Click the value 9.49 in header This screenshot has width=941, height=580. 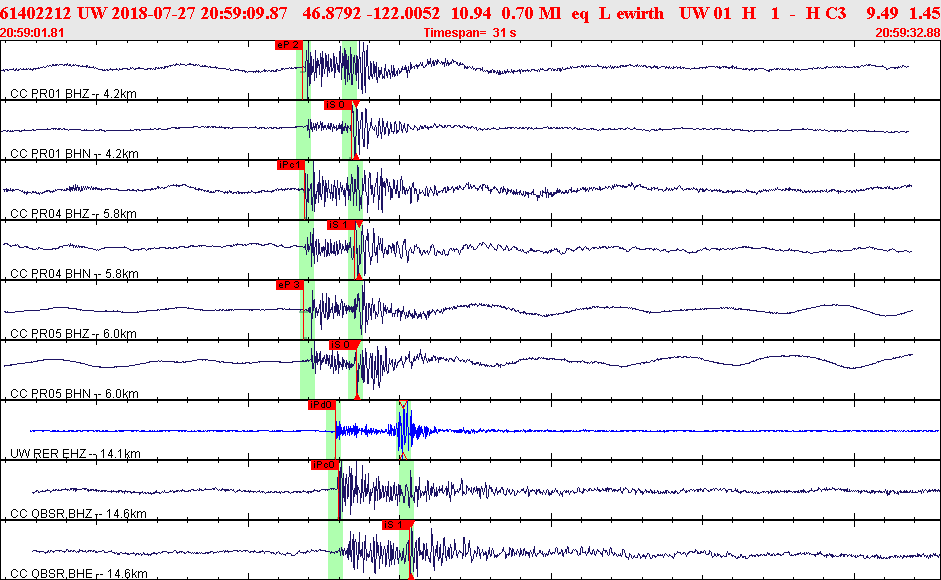pos(882,13)
